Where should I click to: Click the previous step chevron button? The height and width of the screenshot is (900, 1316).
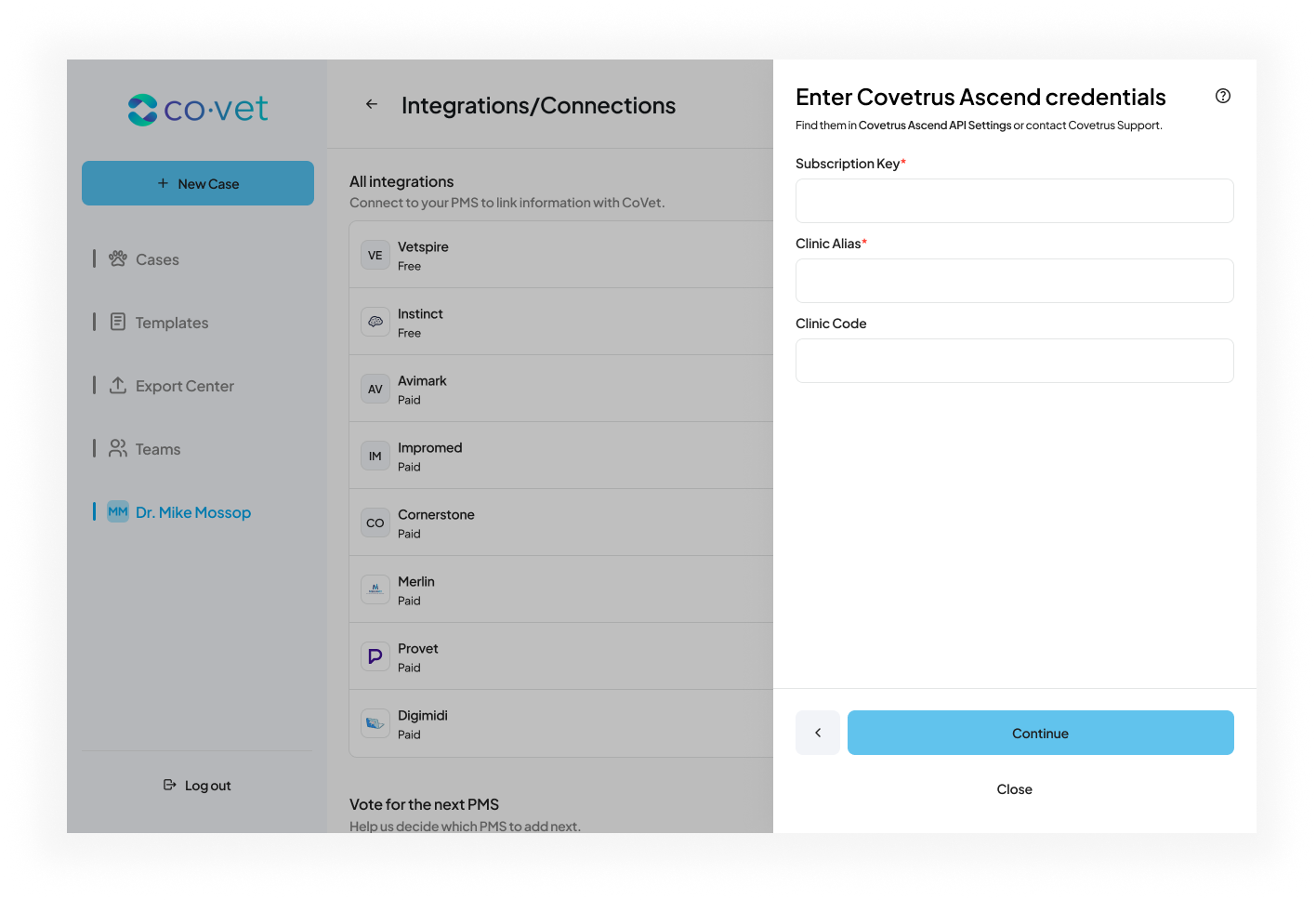pos(818,733)
